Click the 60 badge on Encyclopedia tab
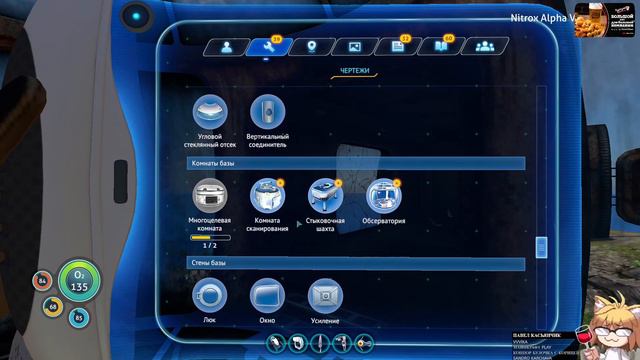640x360 pixels. (449, 38)
